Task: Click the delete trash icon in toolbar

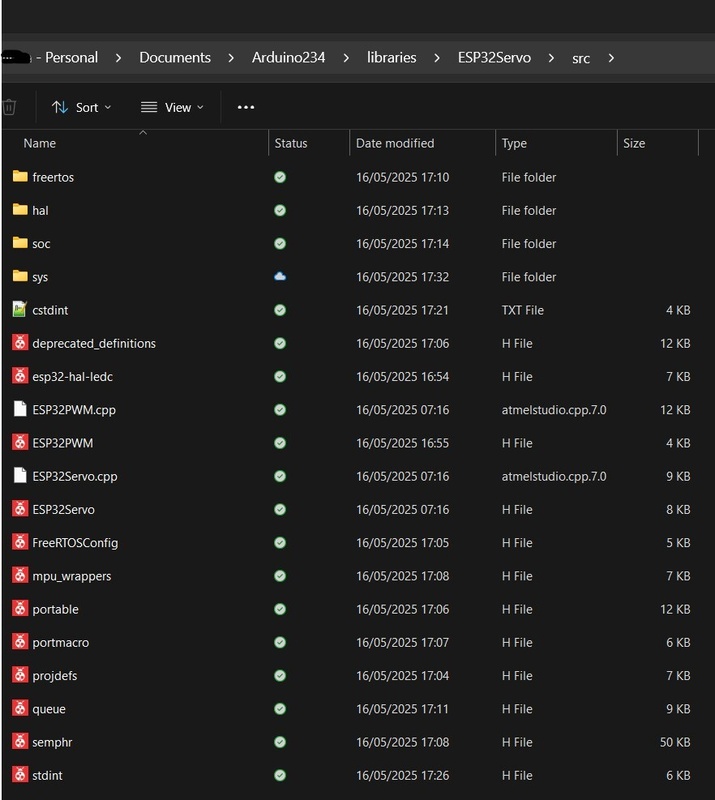Action: pos(9,107)
